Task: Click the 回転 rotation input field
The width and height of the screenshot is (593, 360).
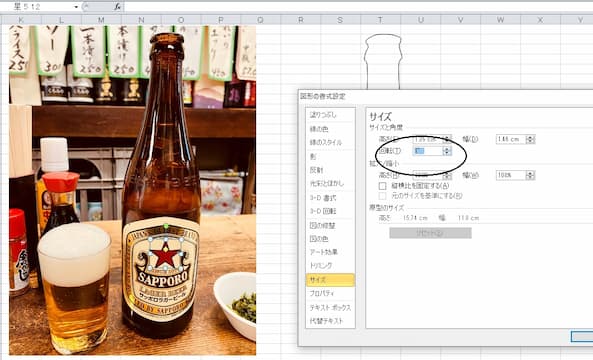Action: click(x=428, y=151)
